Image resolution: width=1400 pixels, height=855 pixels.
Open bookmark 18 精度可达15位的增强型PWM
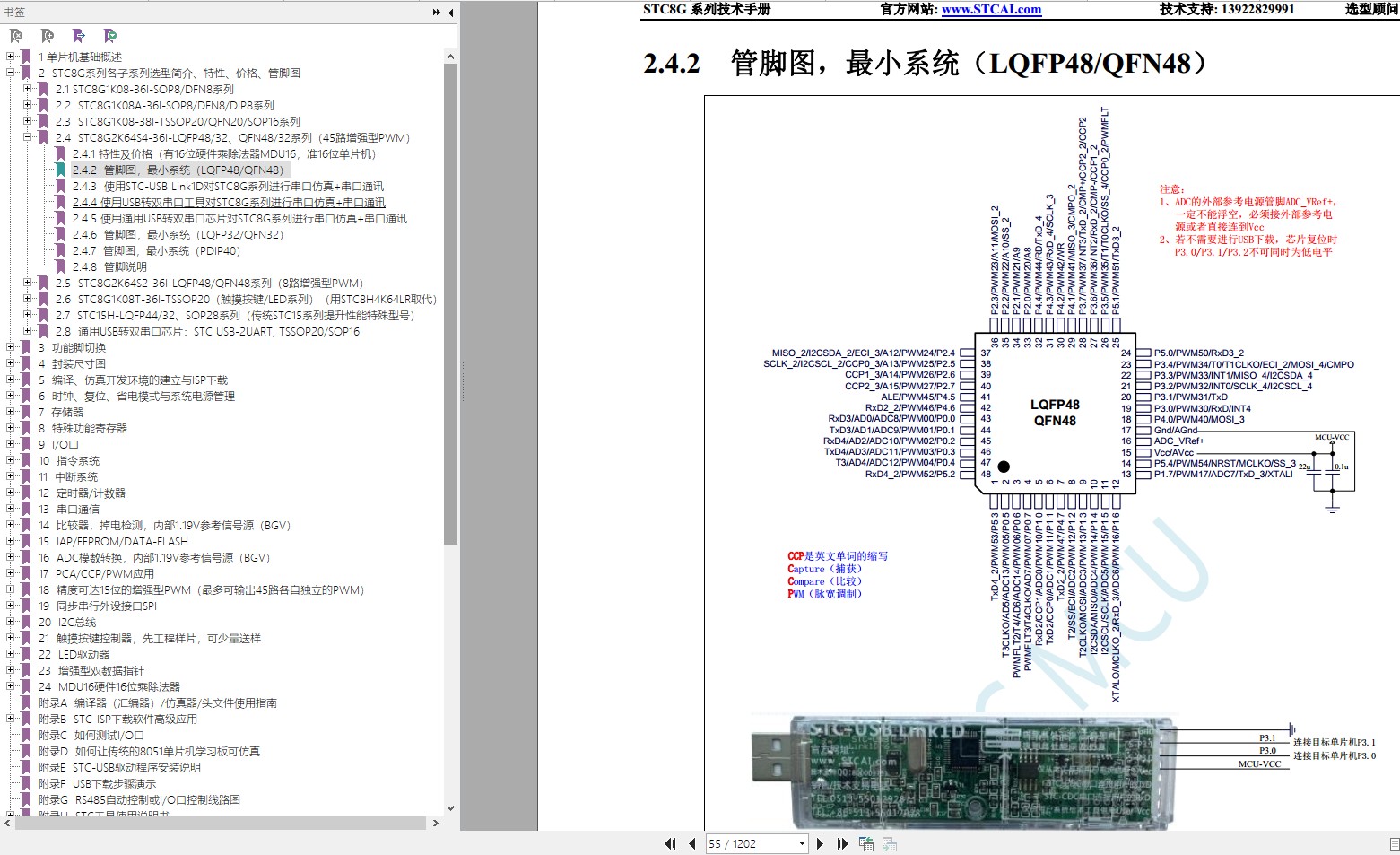click(x=202, y=589)
